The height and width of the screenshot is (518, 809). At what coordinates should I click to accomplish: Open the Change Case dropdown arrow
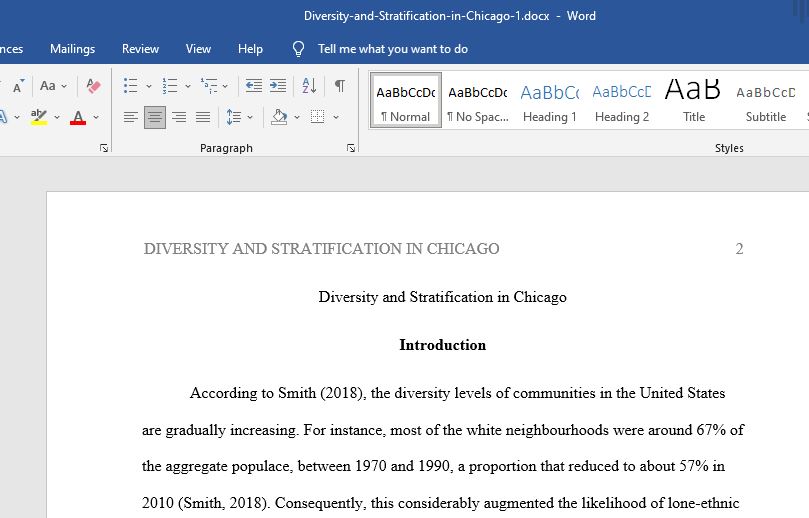[x=64, y=86]
